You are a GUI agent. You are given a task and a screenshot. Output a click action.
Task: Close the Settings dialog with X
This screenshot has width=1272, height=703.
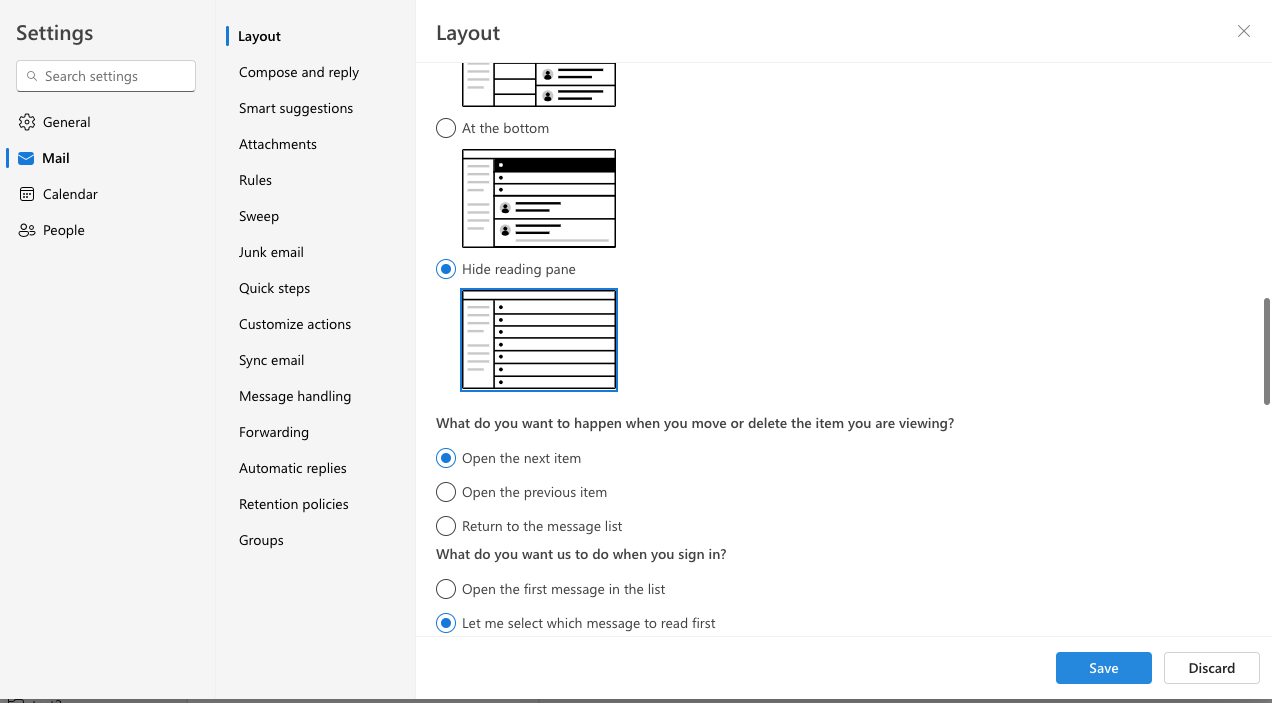click(x=1244, y=31)
